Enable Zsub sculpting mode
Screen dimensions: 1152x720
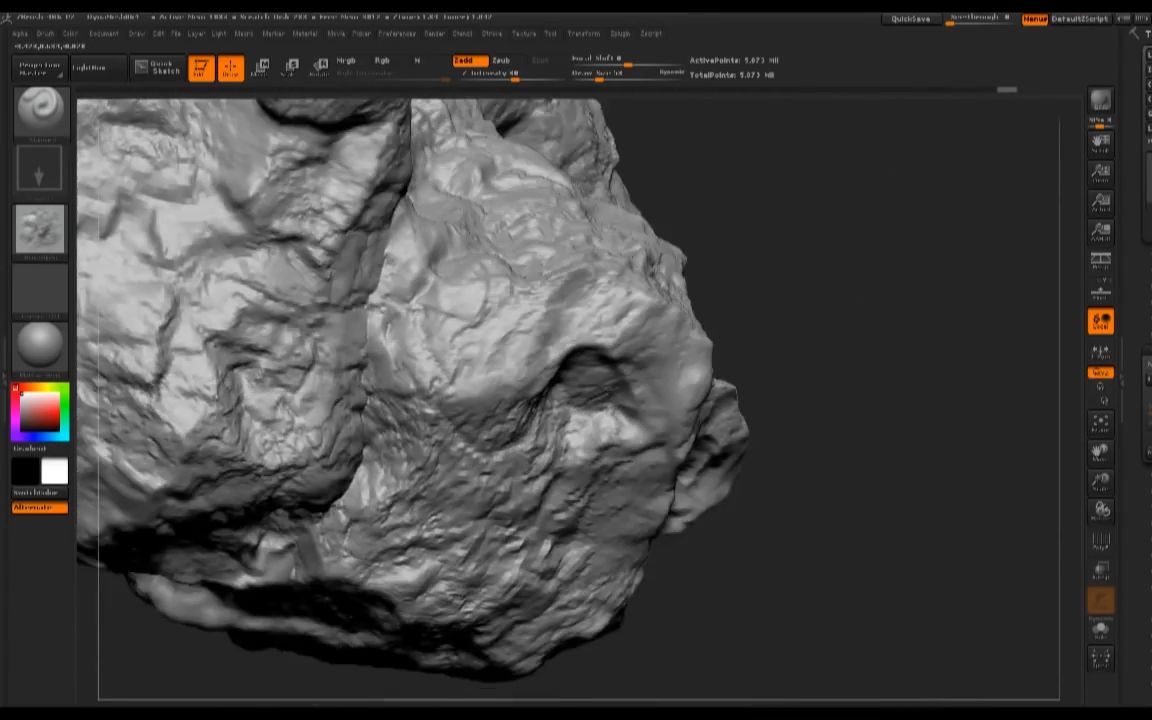coord(501,61)
